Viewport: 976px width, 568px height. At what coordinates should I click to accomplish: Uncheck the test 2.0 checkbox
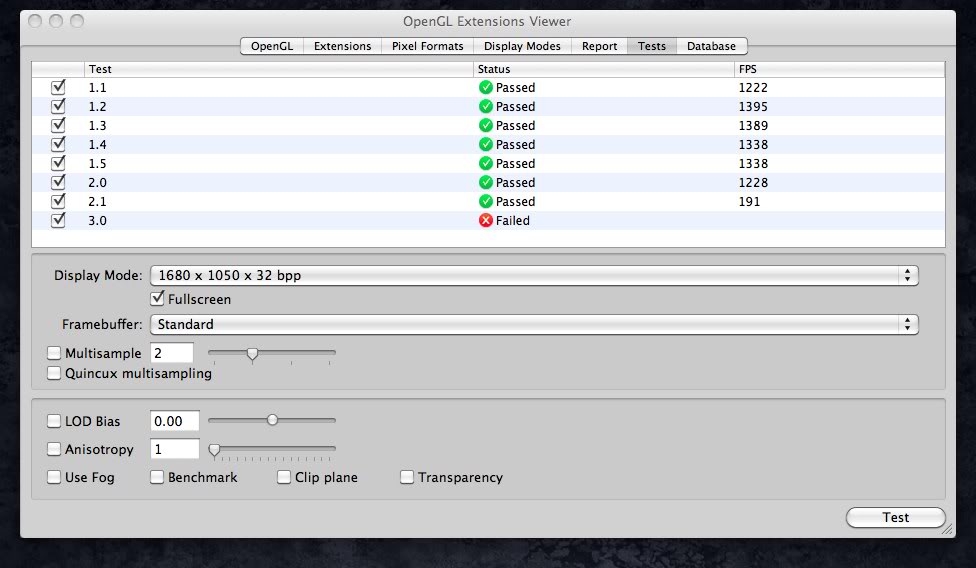point(58,182)
